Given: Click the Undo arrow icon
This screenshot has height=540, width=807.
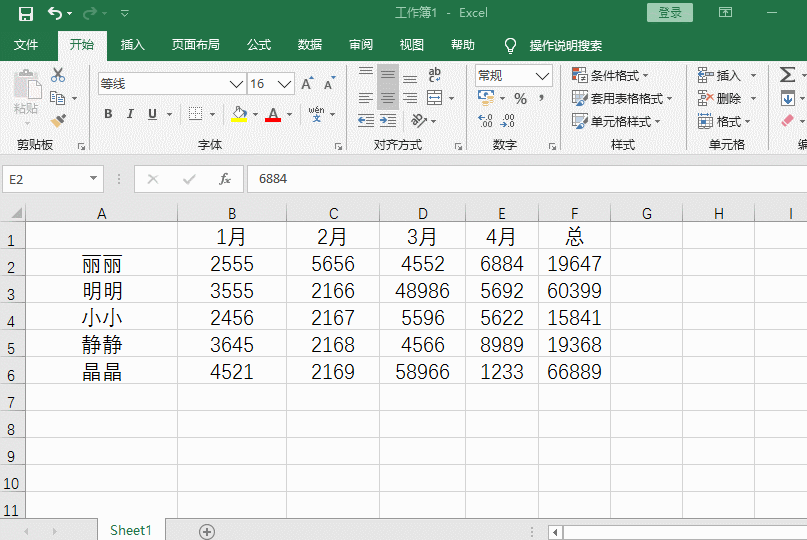Looking at the screenshot, I should (x=55, y=13).
